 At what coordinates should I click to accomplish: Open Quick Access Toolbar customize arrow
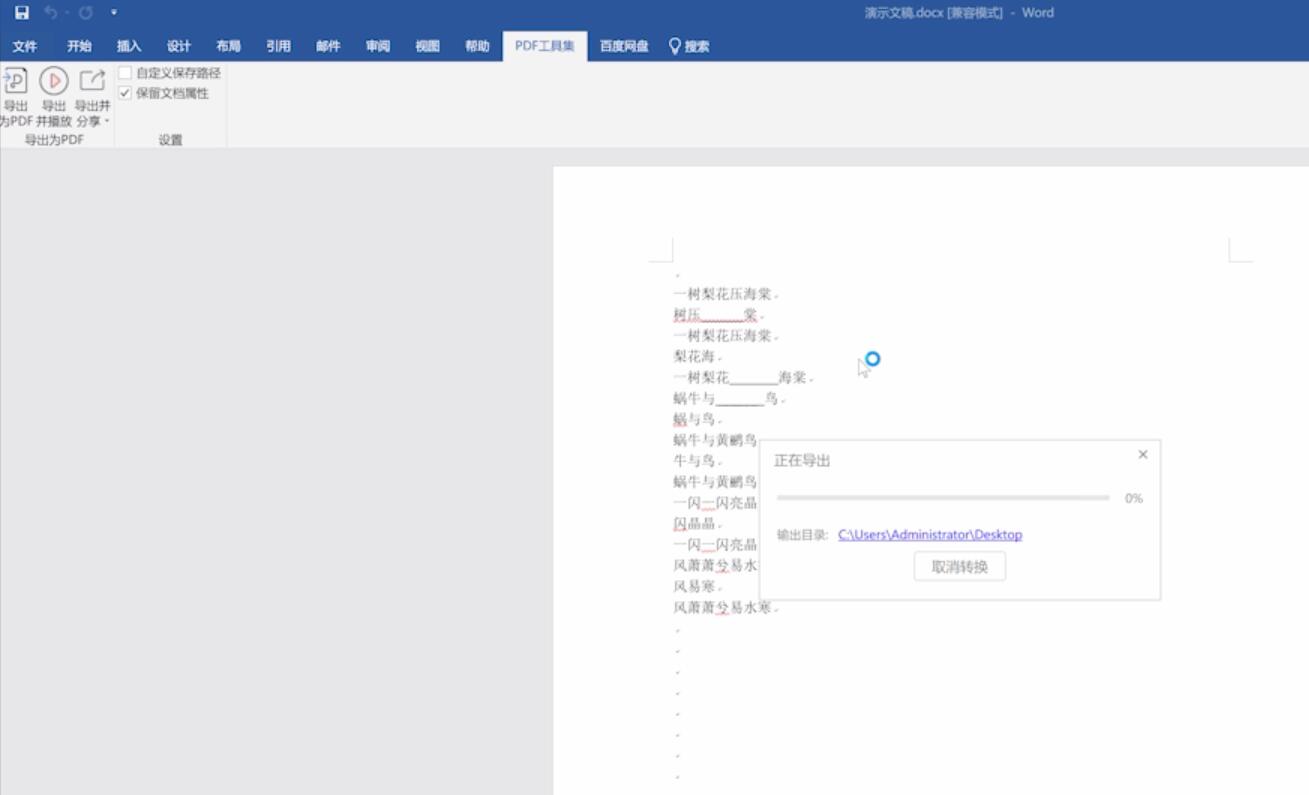pyautogui.click(x=114, y=13)
